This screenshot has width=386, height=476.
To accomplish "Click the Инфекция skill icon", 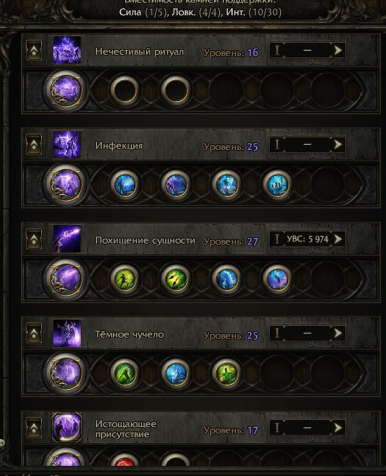I will (67, 145).
